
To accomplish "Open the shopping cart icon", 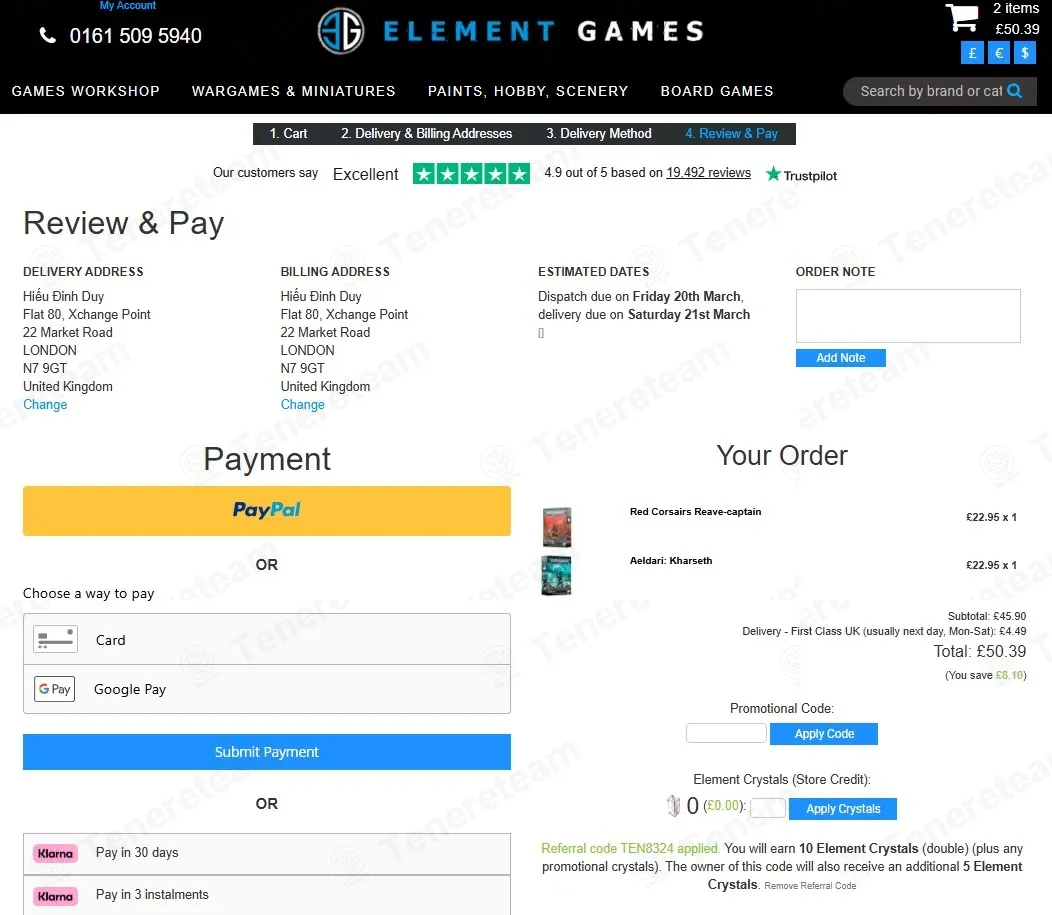I will coord(961,17).
